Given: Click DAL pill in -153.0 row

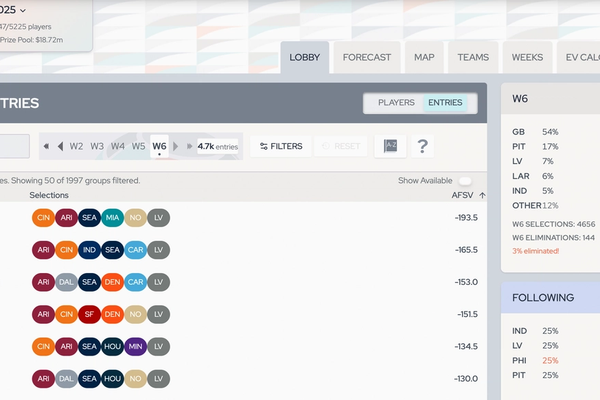Looking at the screenshot, I should pos(67,282).
